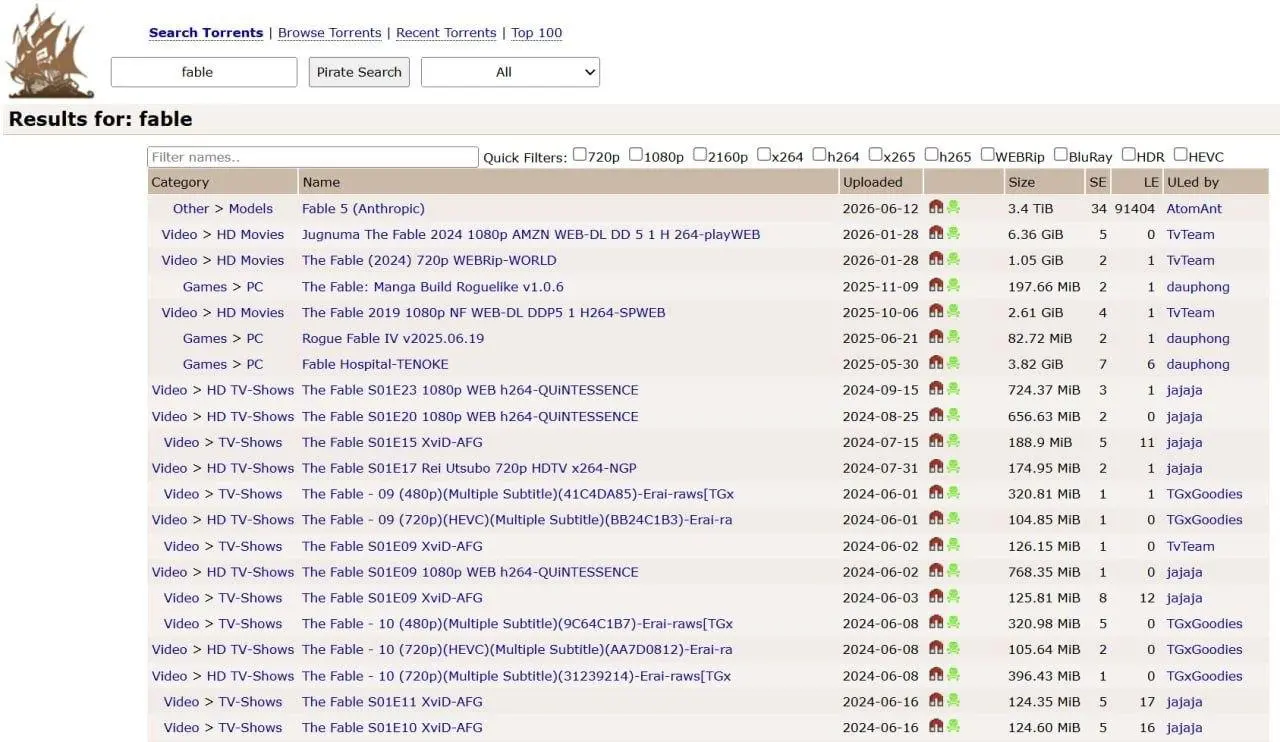Open magnet link for The Fable 2019 1080p NF

coord(936,311)
